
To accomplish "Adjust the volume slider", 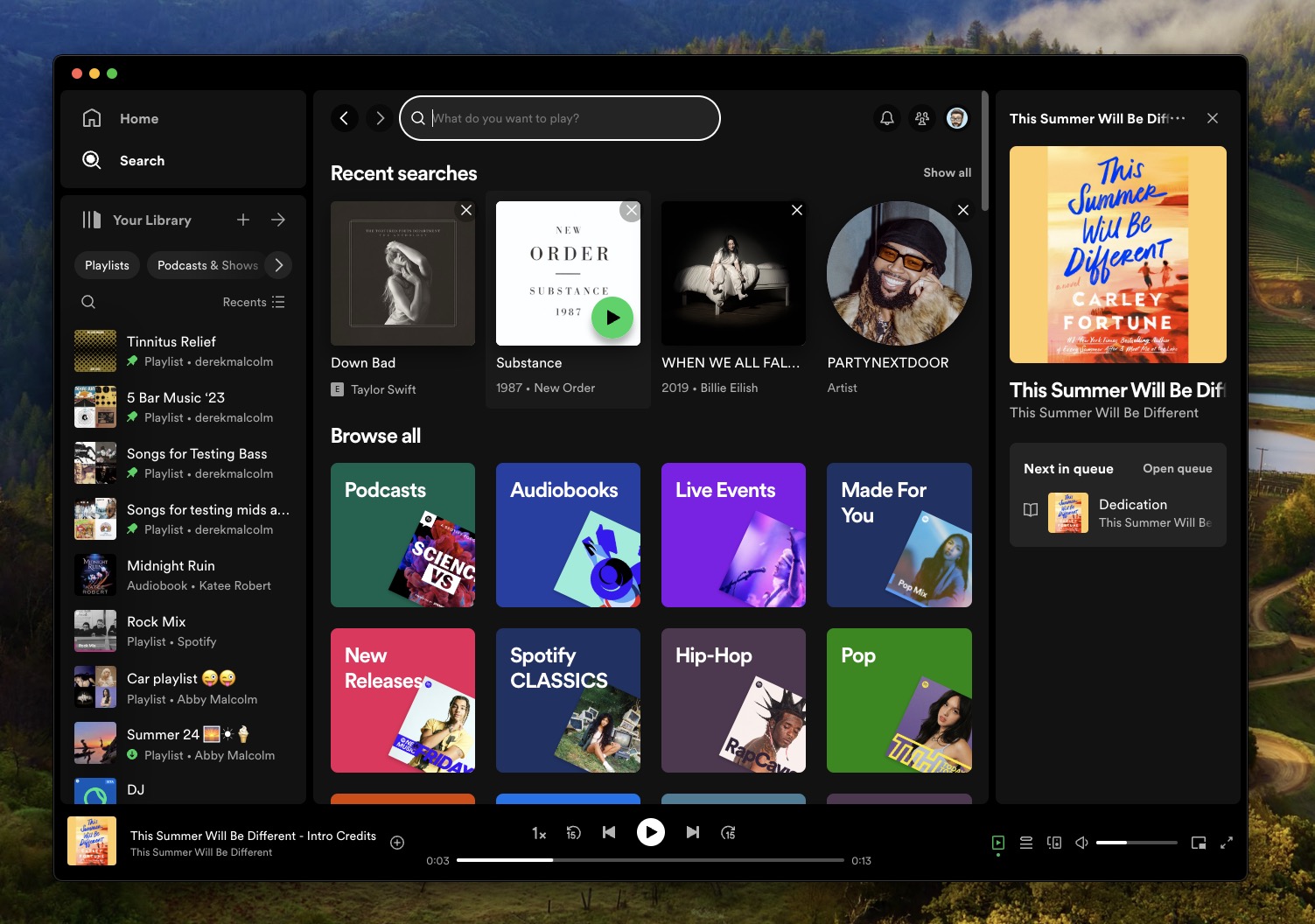I will tap(1137, 843).
